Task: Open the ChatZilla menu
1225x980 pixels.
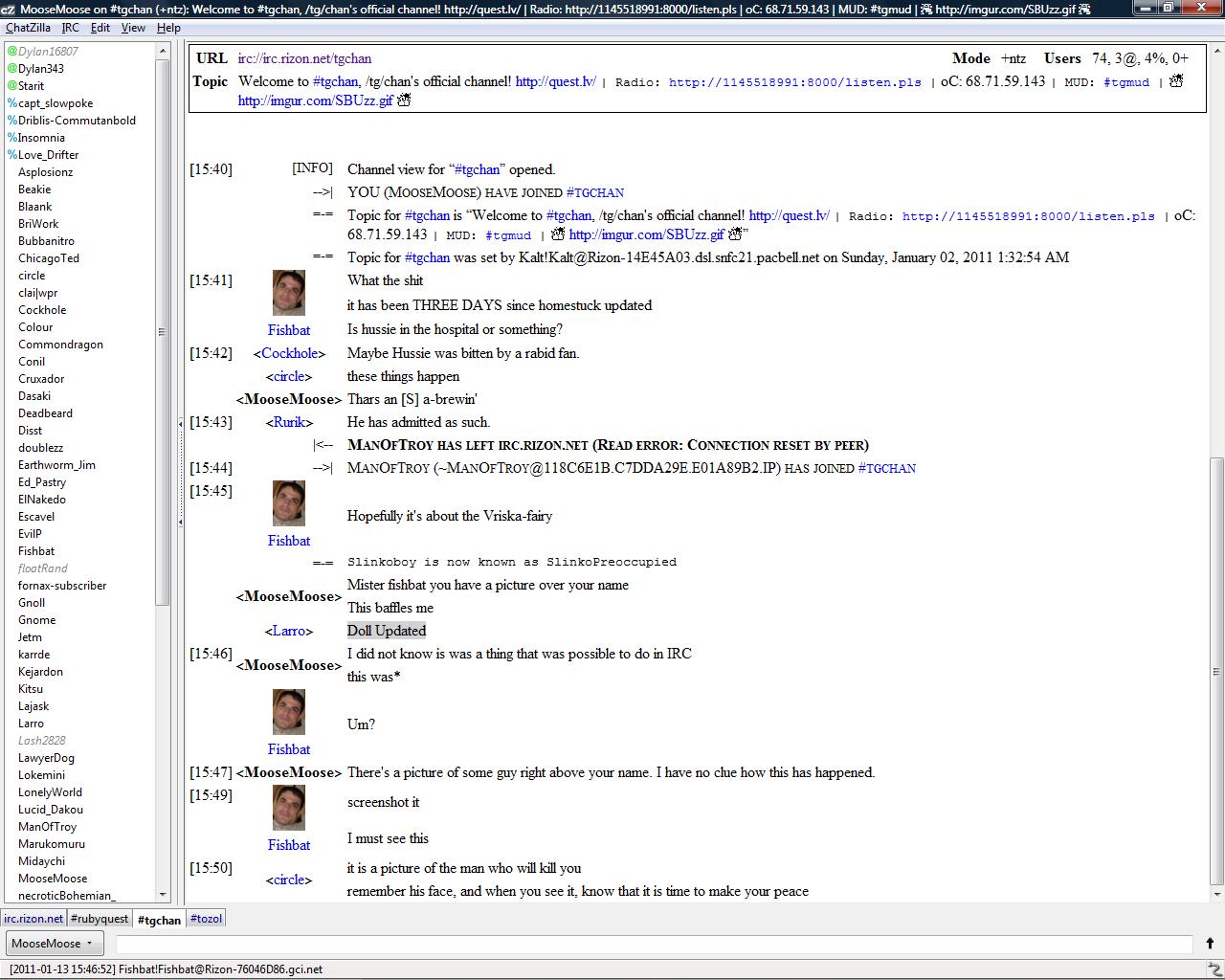Action: coord(28,28)
